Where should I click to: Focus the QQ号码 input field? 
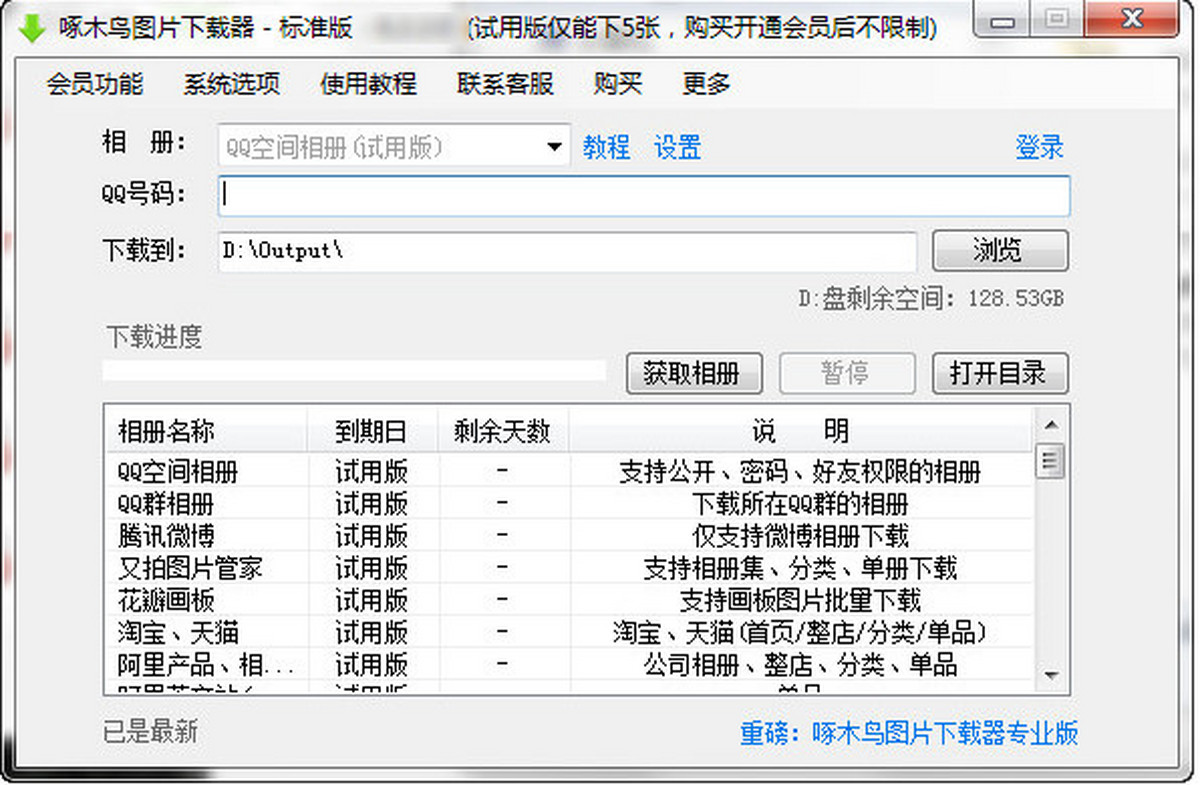[x=643, y=196]
